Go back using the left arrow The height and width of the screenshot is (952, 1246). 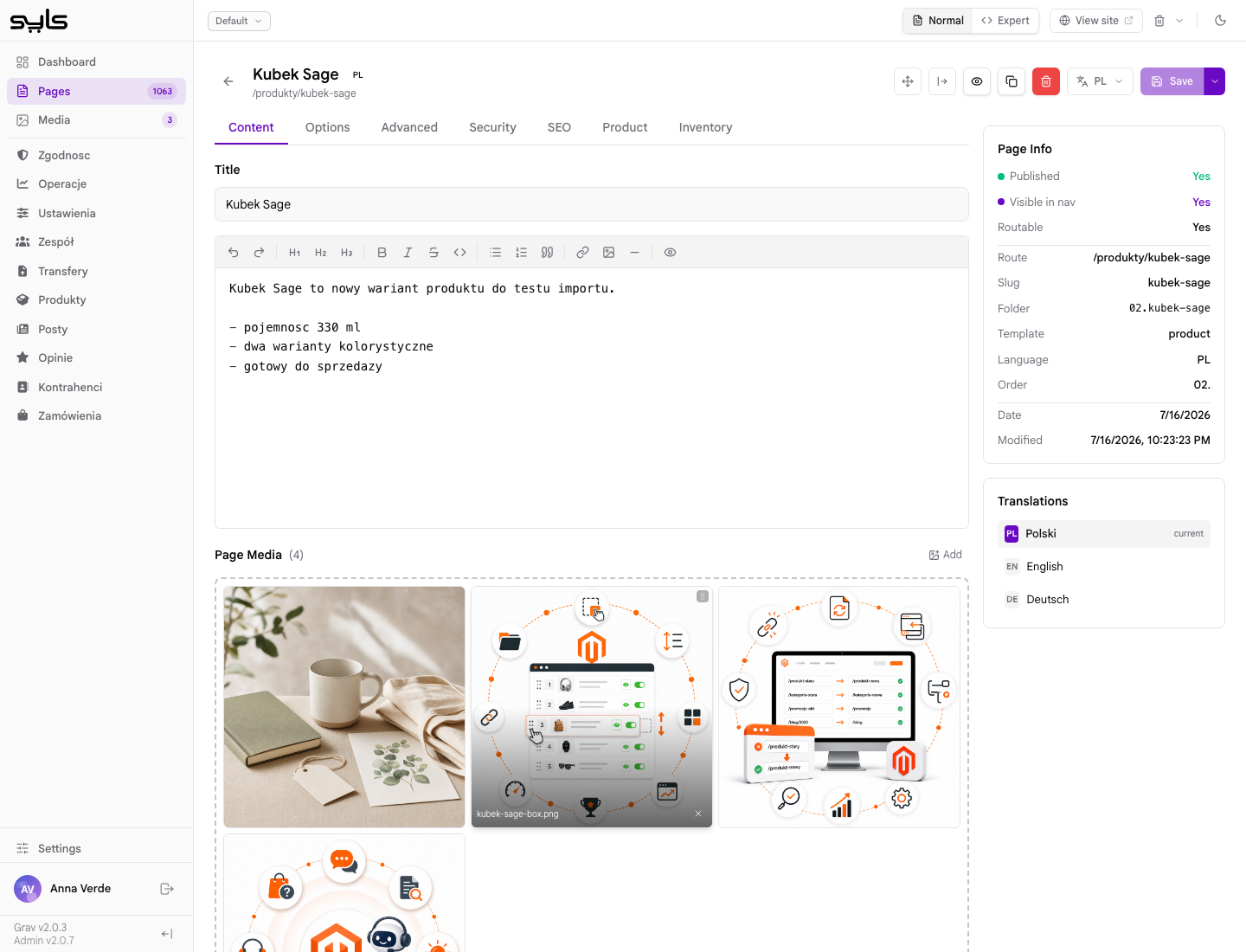(x=228, y=81)
